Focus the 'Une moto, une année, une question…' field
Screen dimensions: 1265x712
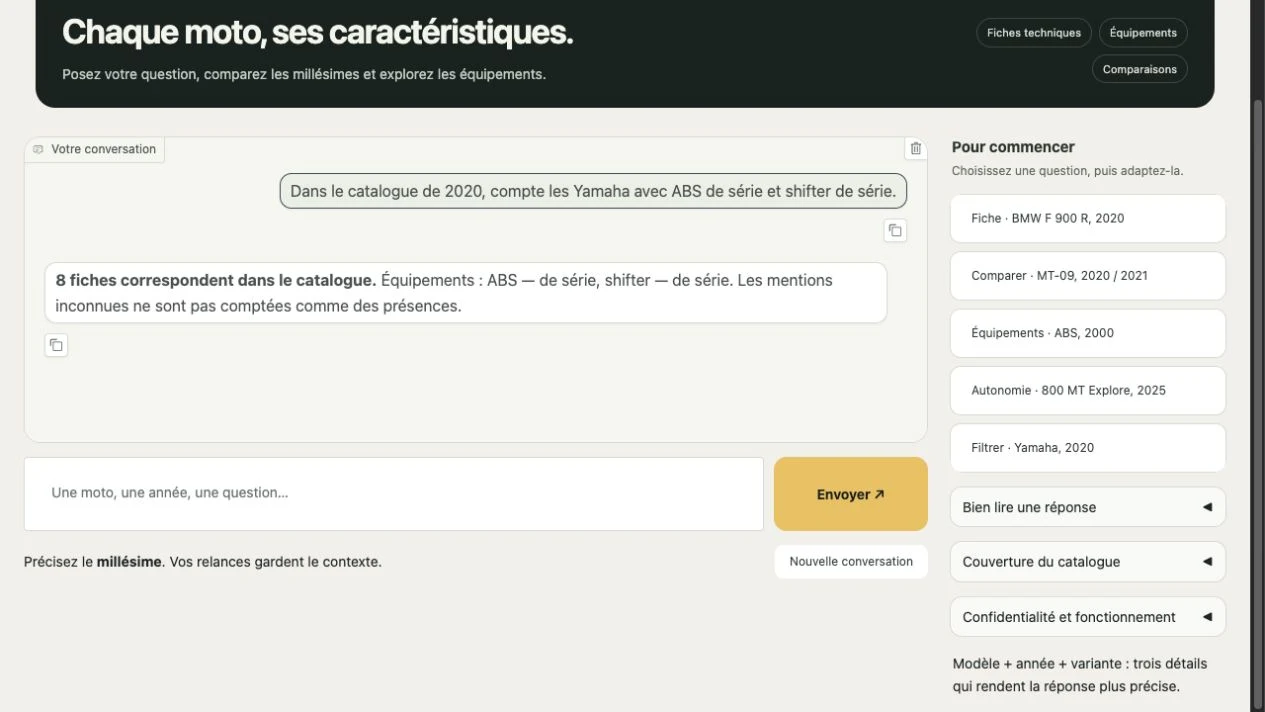394,494
